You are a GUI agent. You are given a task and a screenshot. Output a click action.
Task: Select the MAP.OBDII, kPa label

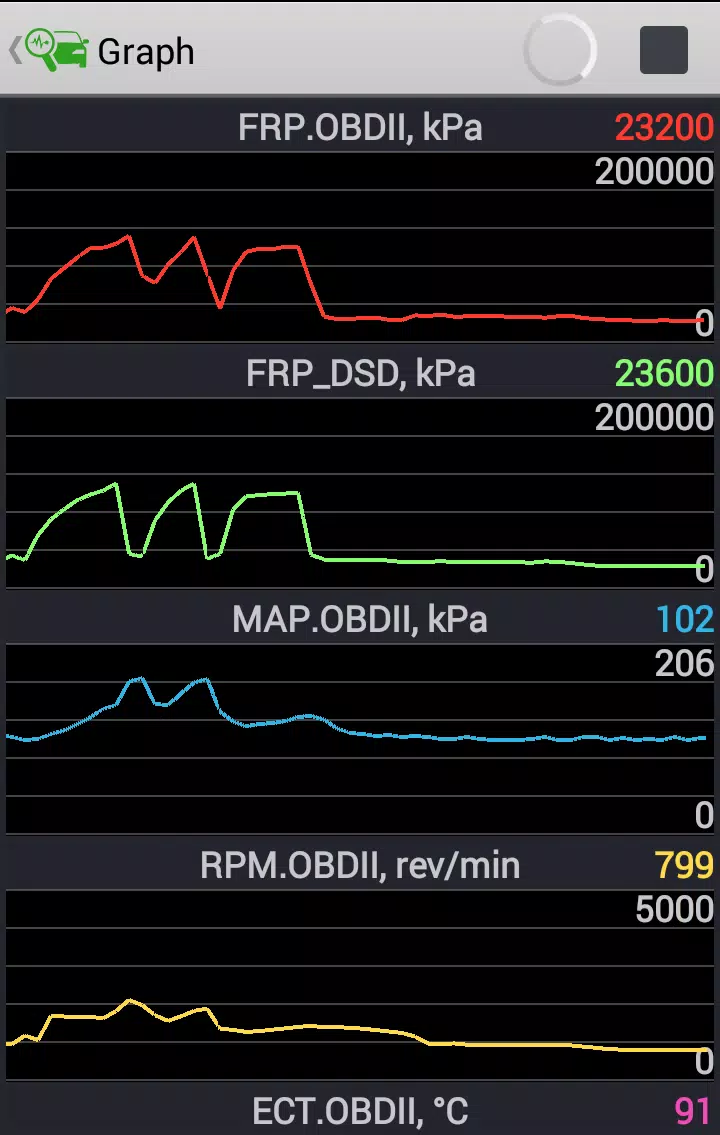(360, 620)
